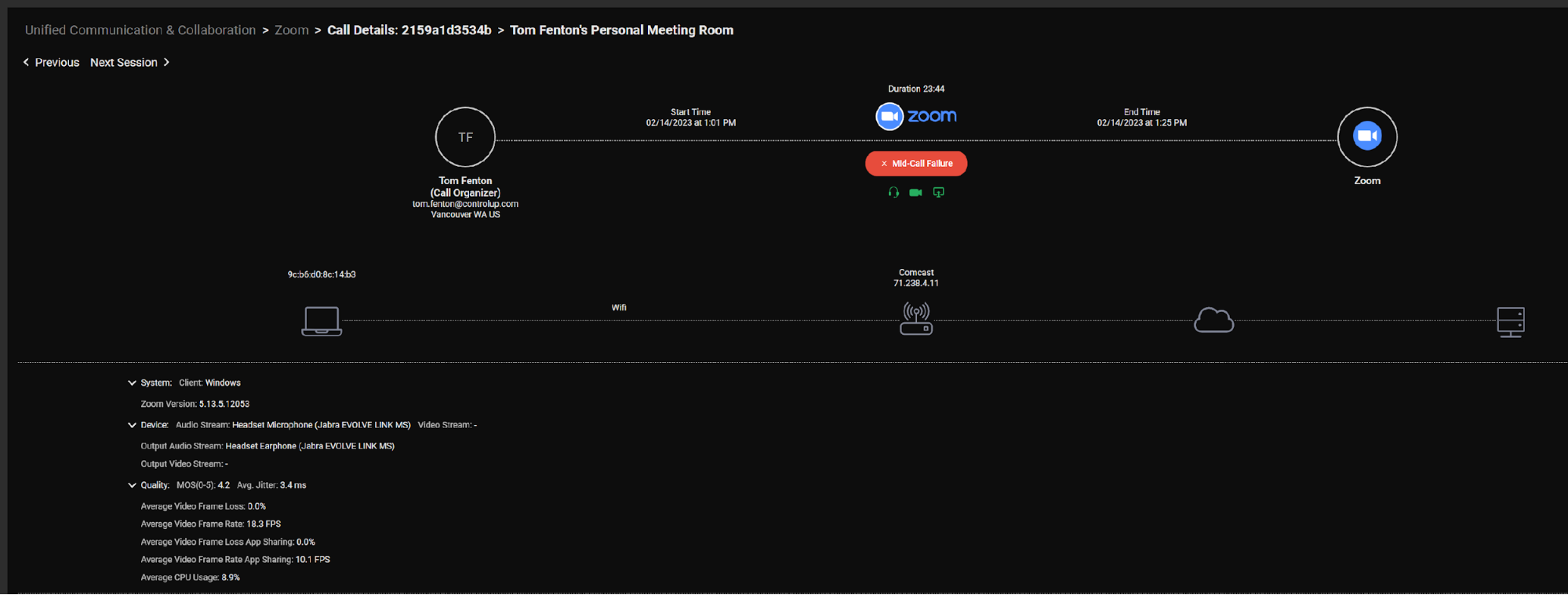Go to Next Session
1568x595 pixels.
pos(130,62)
